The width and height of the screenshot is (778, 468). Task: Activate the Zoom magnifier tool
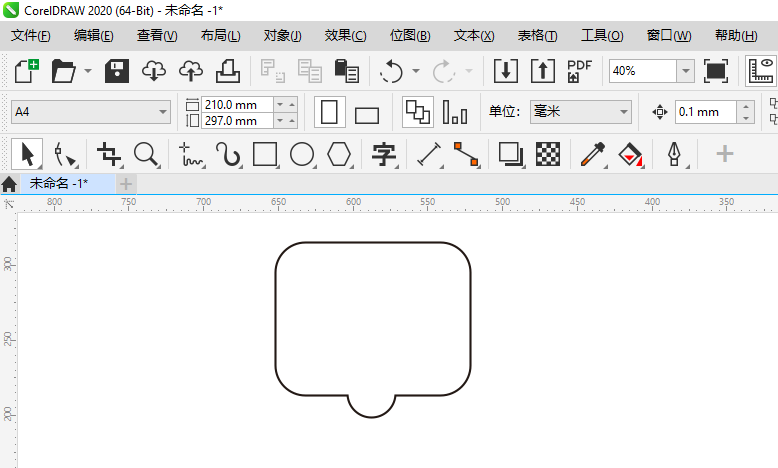pyautogui.click(x=147, y=154)
